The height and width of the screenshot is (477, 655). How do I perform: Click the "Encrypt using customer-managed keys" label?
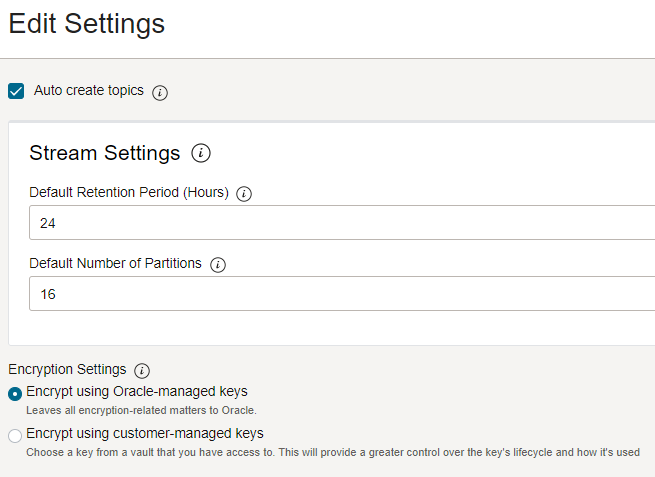[x=145, y=433]
